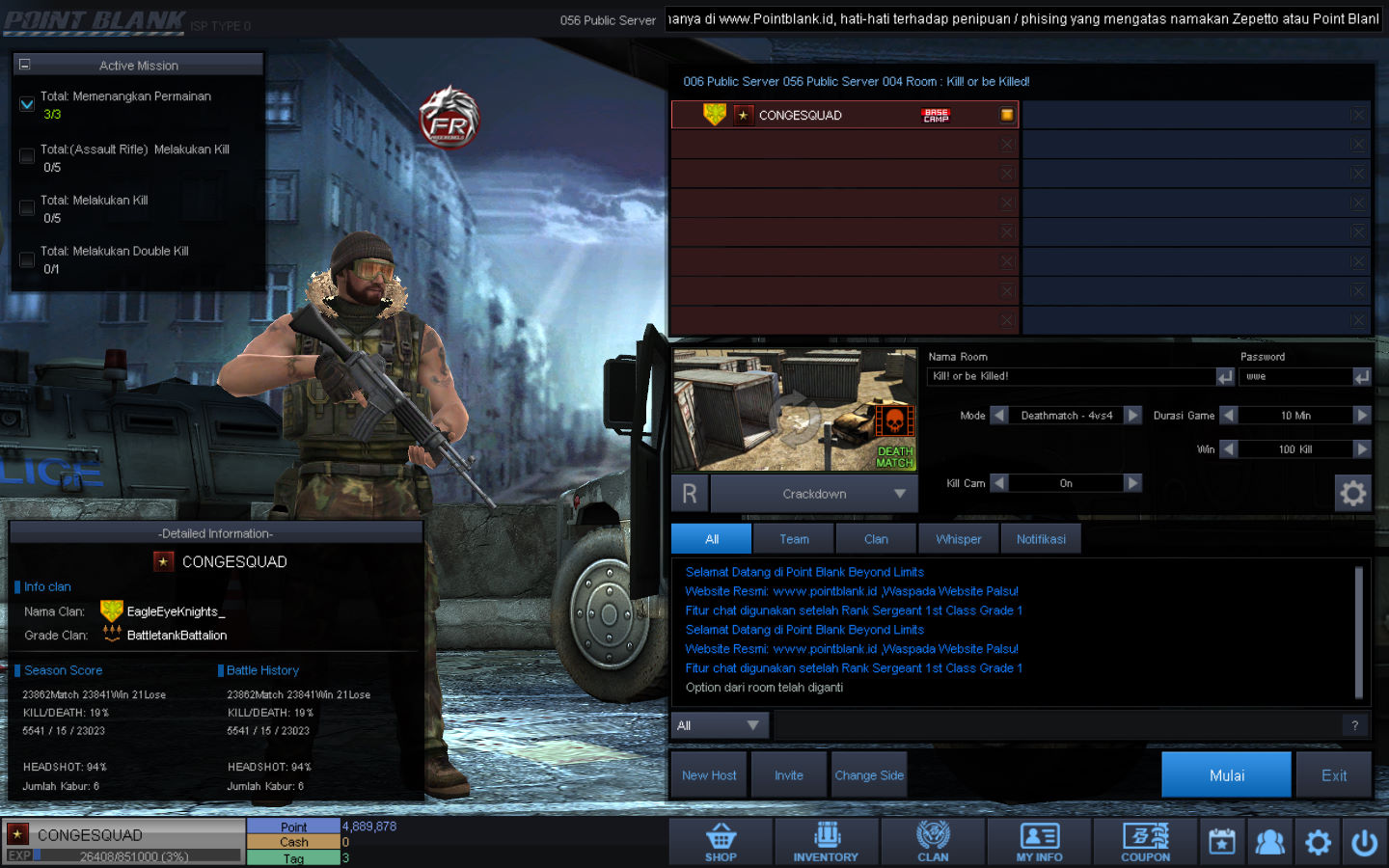Open the Clan menu in bottom bar

click(x=933, y=842)
